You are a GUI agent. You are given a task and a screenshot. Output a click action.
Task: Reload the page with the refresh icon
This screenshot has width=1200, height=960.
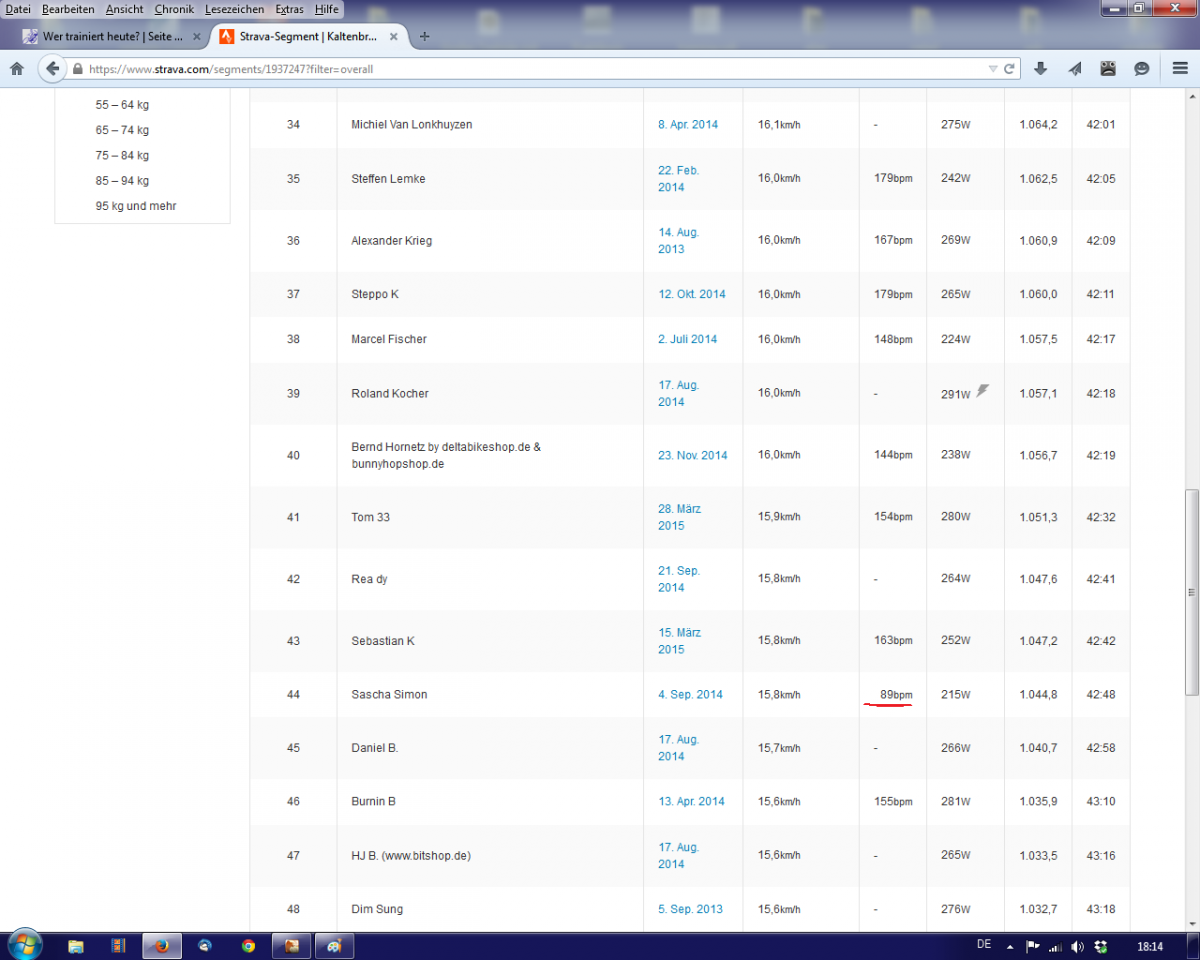pyautogui.click(x=1010, y=69)
